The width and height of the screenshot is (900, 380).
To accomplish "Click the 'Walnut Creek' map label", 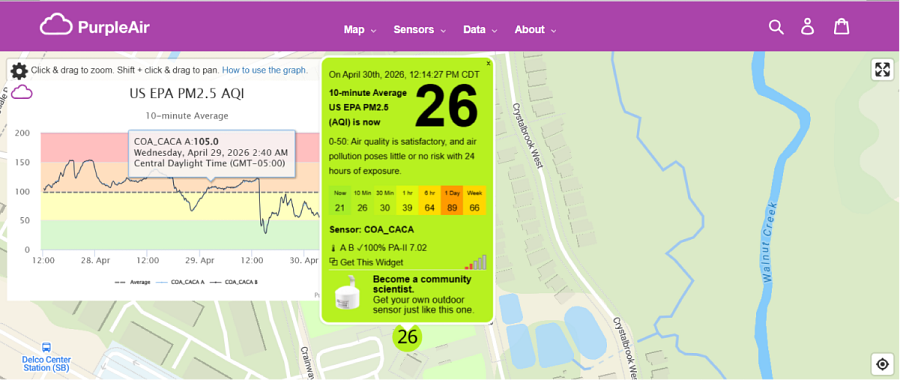I will point(771,241).
